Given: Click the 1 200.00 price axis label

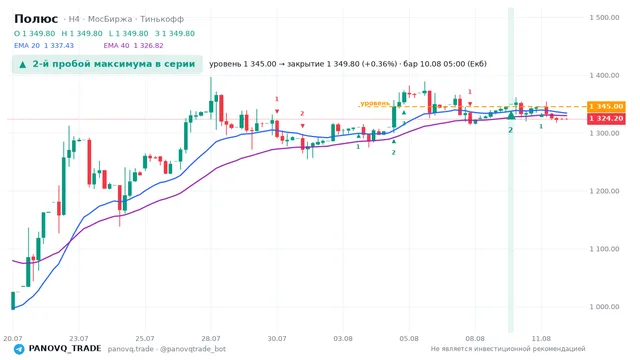Looking at the screenshot, I should (604, 191).
